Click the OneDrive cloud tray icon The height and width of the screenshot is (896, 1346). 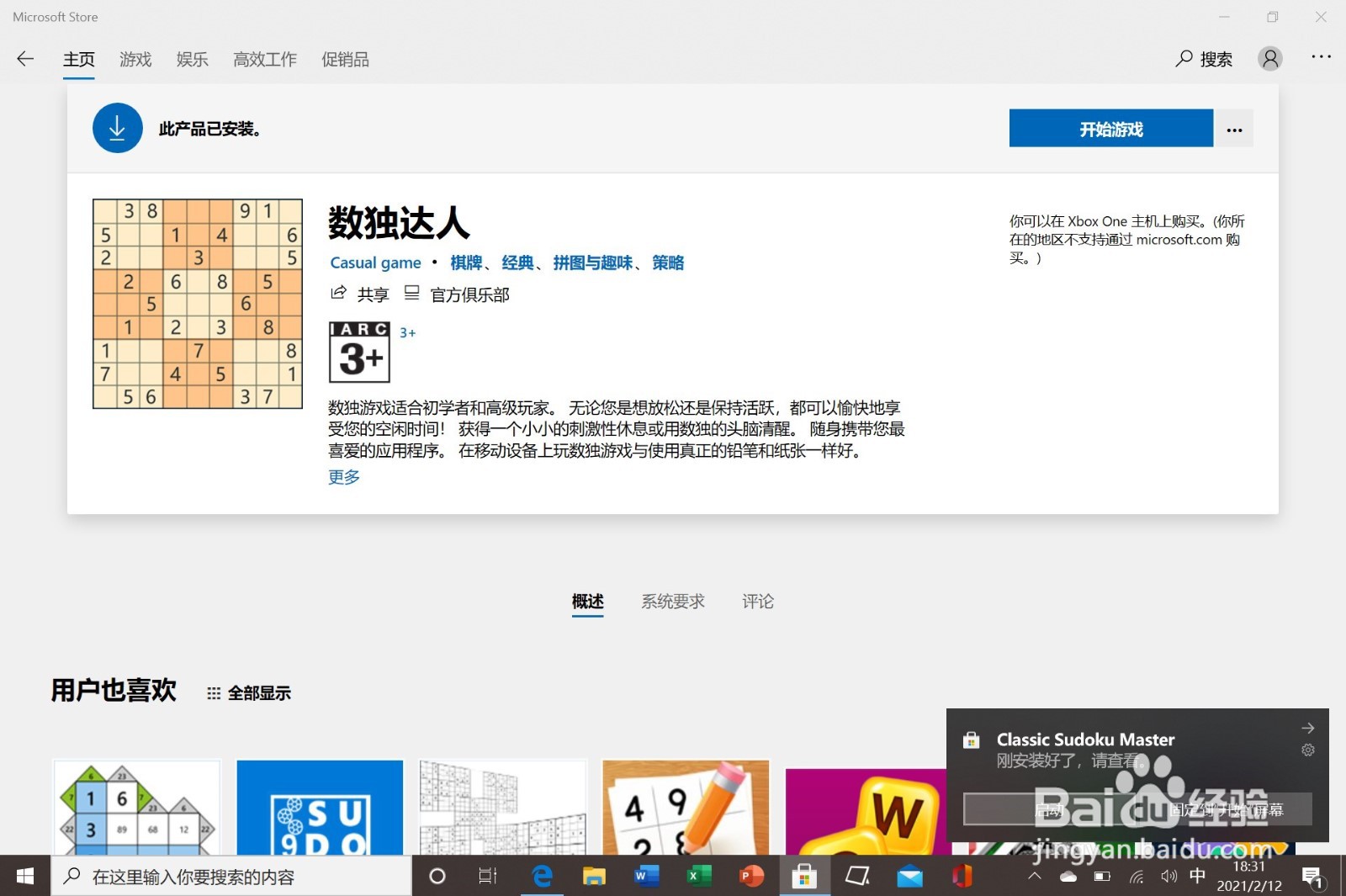pyautogui.click(x=1068, y=877)
